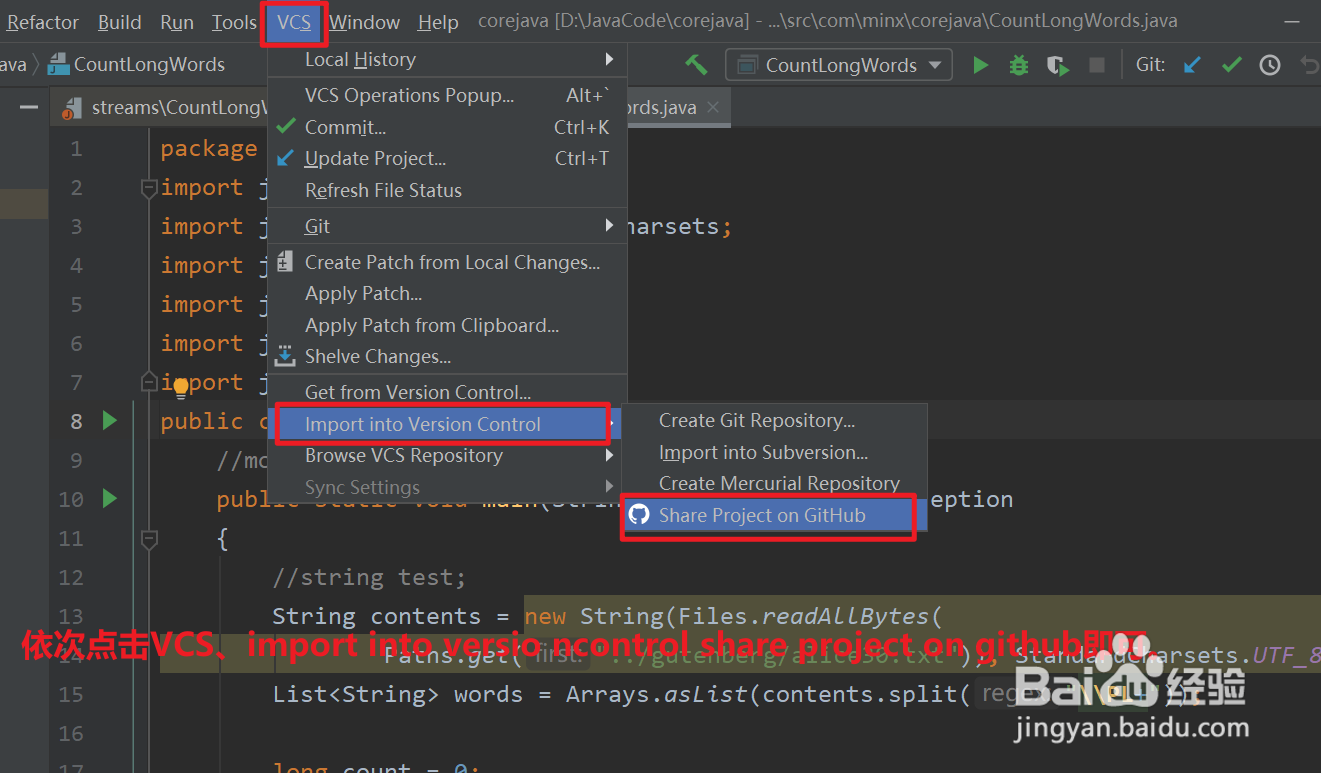Select Create Mercurial Repository
The width and height of the screenshot is (1321, 773).
pos(775,483)
